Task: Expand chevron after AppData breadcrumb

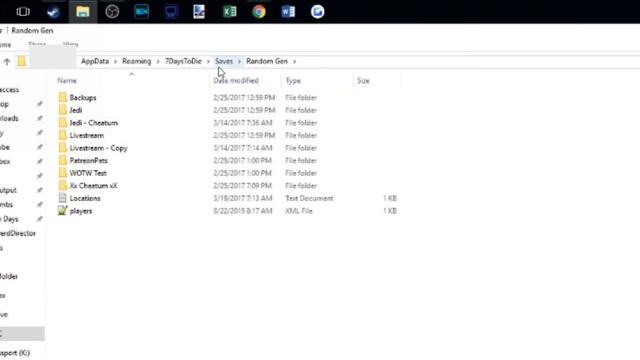Action: [x=116, y=62]
